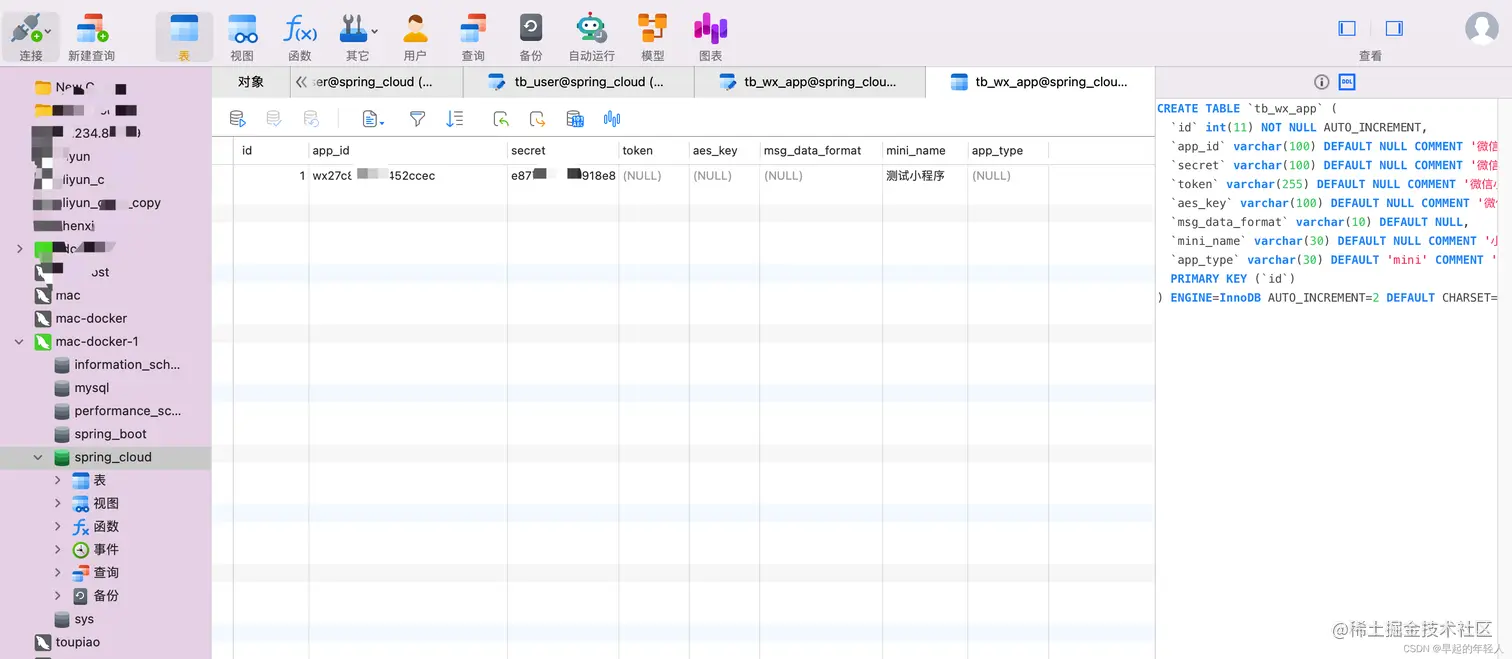Click the token column header
The height and width of the screenshot is (659, 1512).
[x=654, y=150]
